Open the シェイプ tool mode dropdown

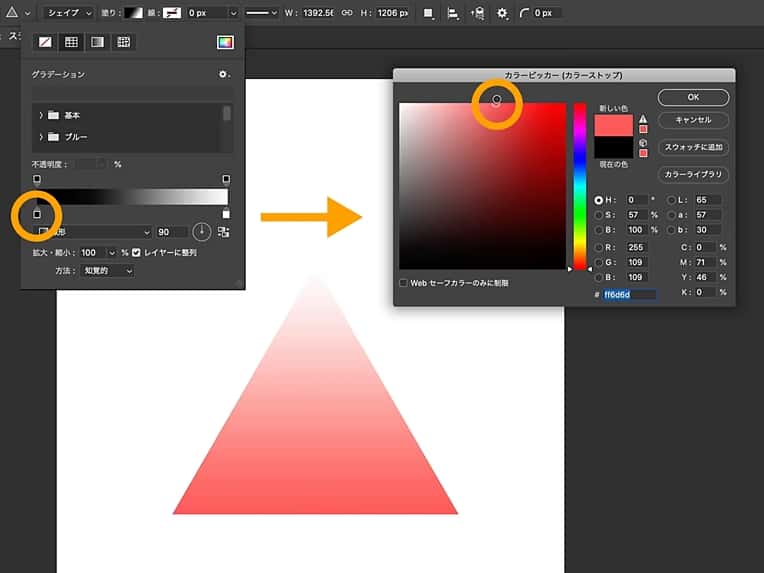tap(69, 13)
